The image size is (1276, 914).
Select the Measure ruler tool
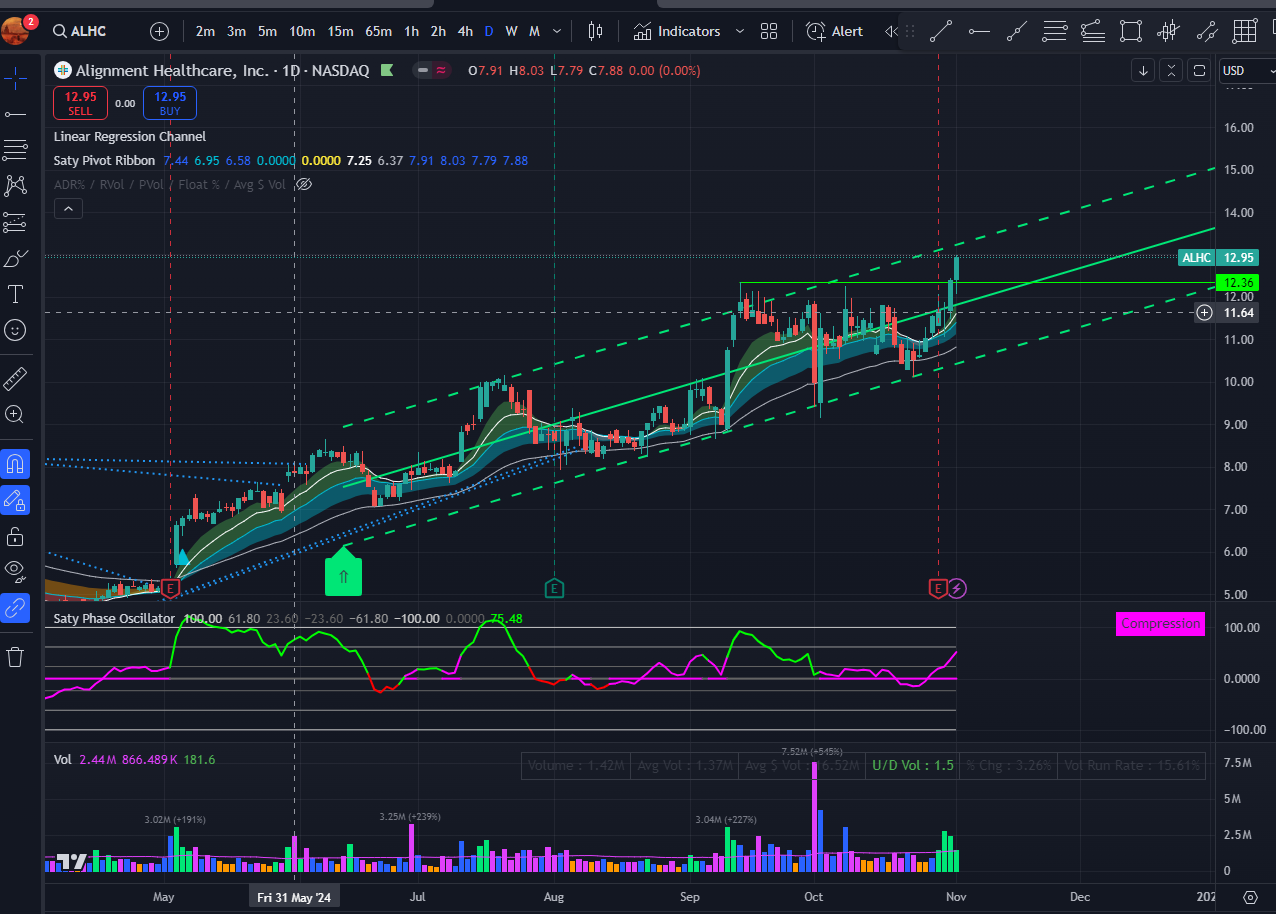[14, 378]
